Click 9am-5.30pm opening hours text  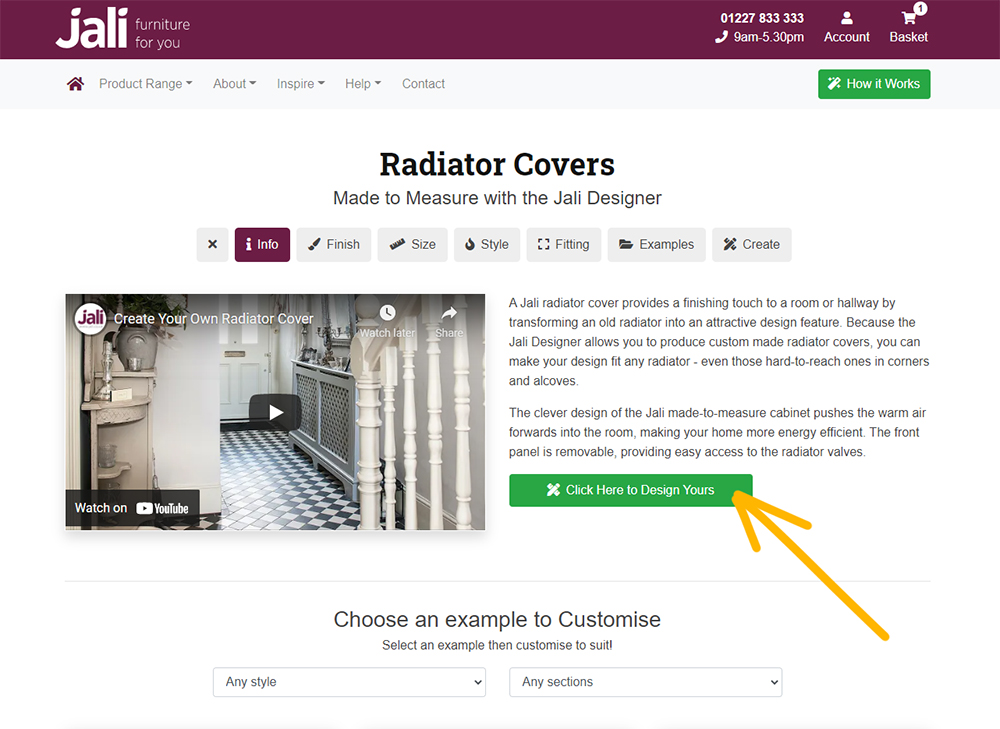768,37
